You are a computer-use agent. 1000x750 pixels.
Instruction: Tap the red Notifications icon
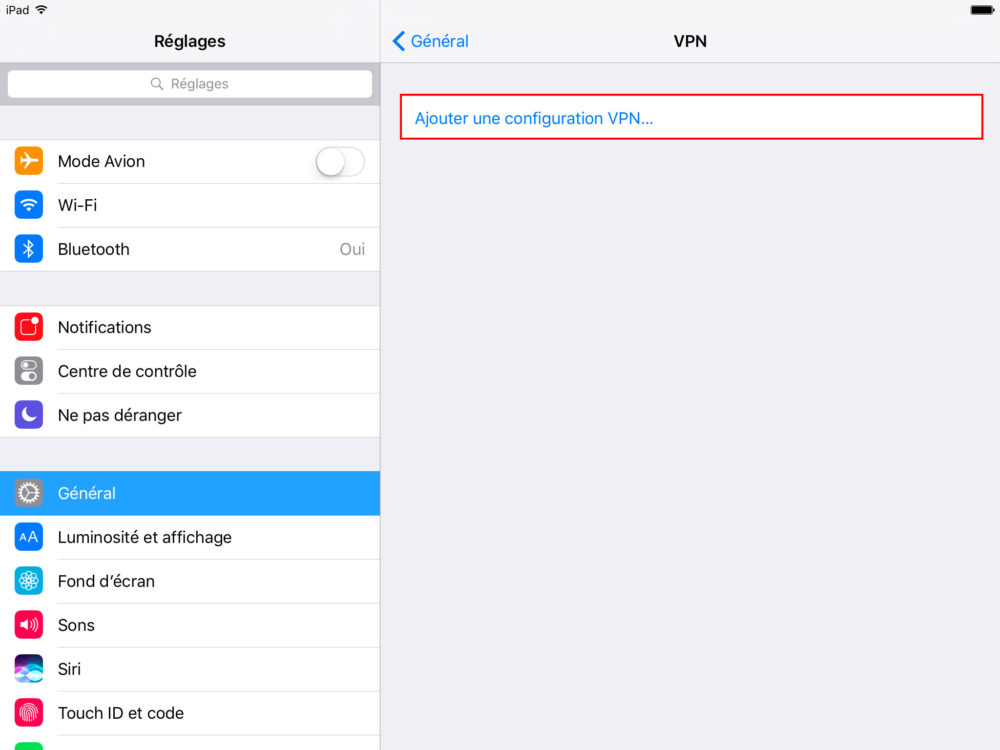[29, 327]
